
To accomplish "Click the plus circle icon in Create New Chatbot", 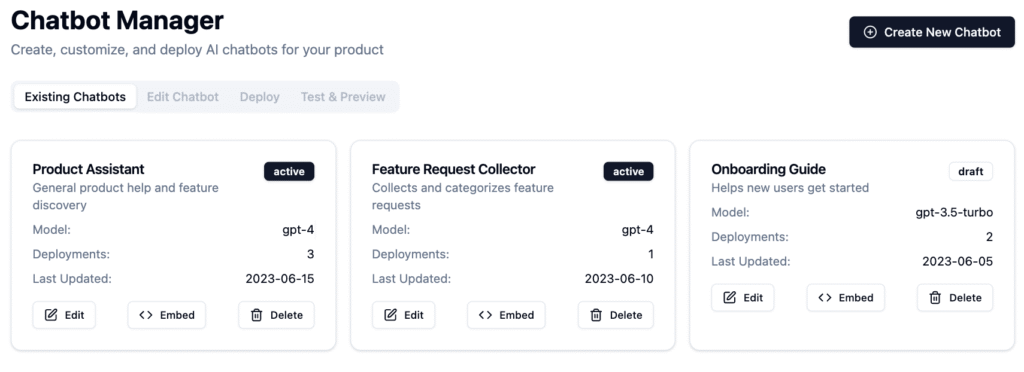I will (x=870, y=33).
